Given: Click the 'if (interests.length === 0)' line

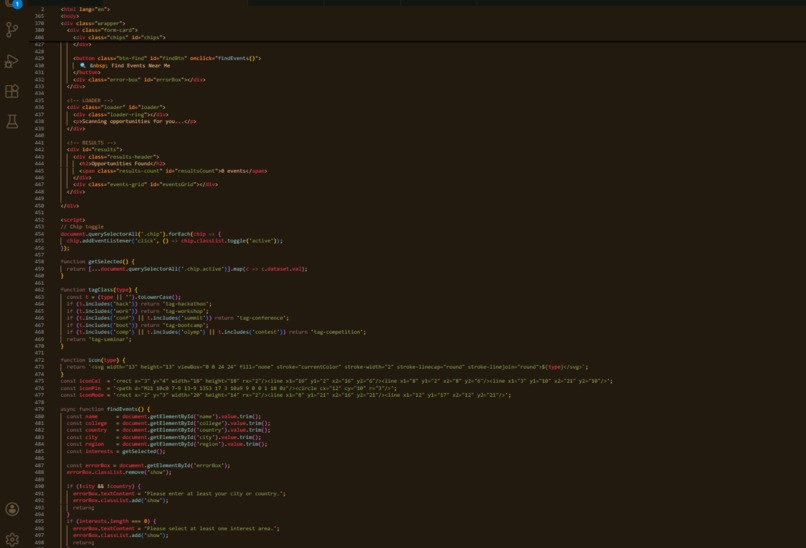Looking at the screenshot, I should click(x=111, y=521).
